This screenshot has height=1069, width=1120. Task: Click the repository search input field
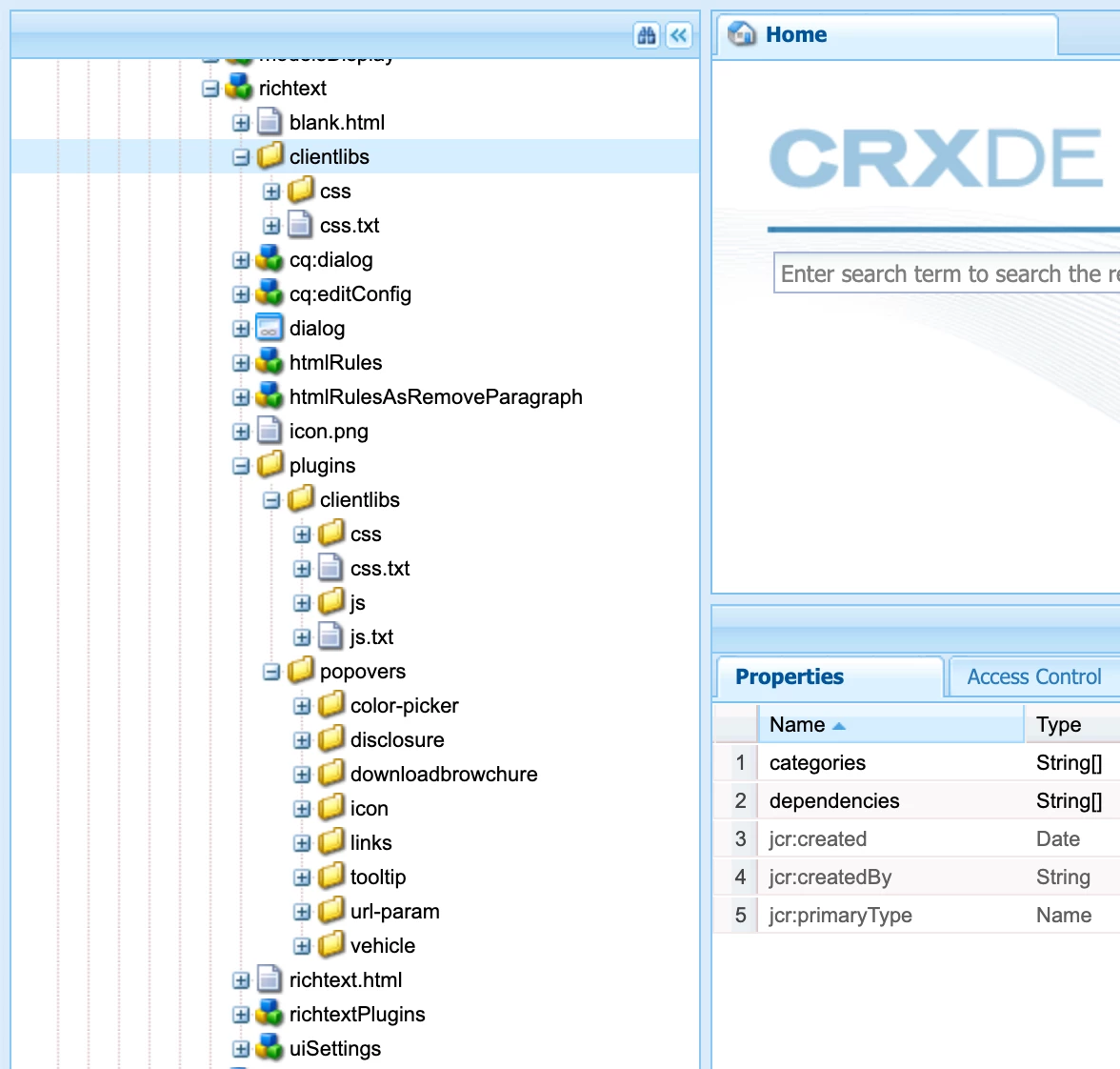coord(947,272)
